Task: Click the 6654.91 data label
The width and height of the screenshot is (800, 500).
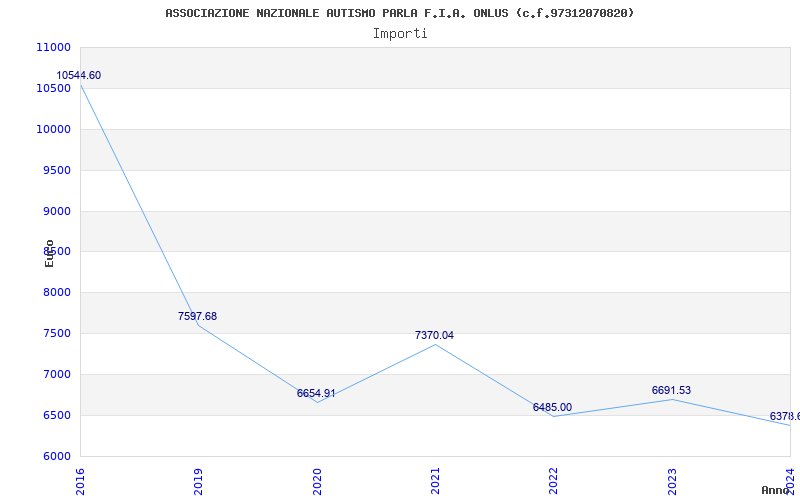Action: (316, 393)
